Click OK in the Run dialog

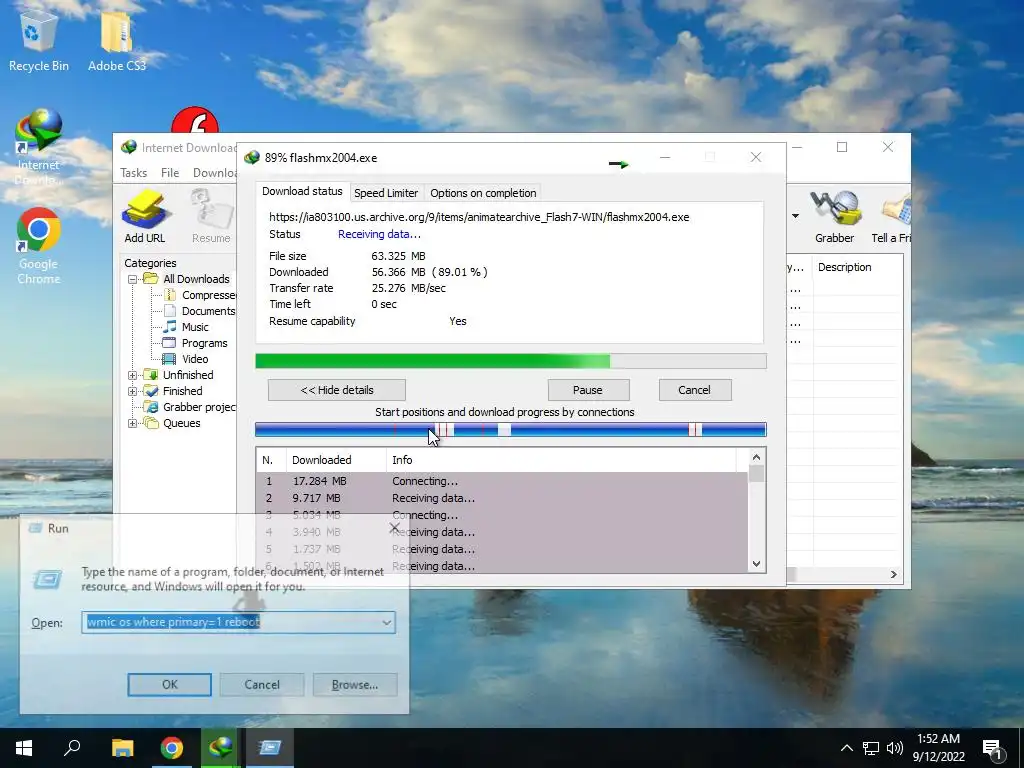[169, 684]
